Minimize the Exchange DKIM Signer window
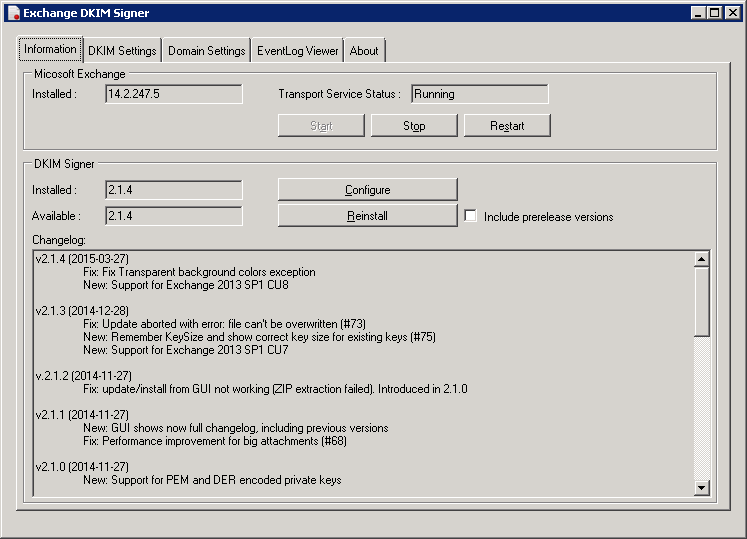 [698, 13]
